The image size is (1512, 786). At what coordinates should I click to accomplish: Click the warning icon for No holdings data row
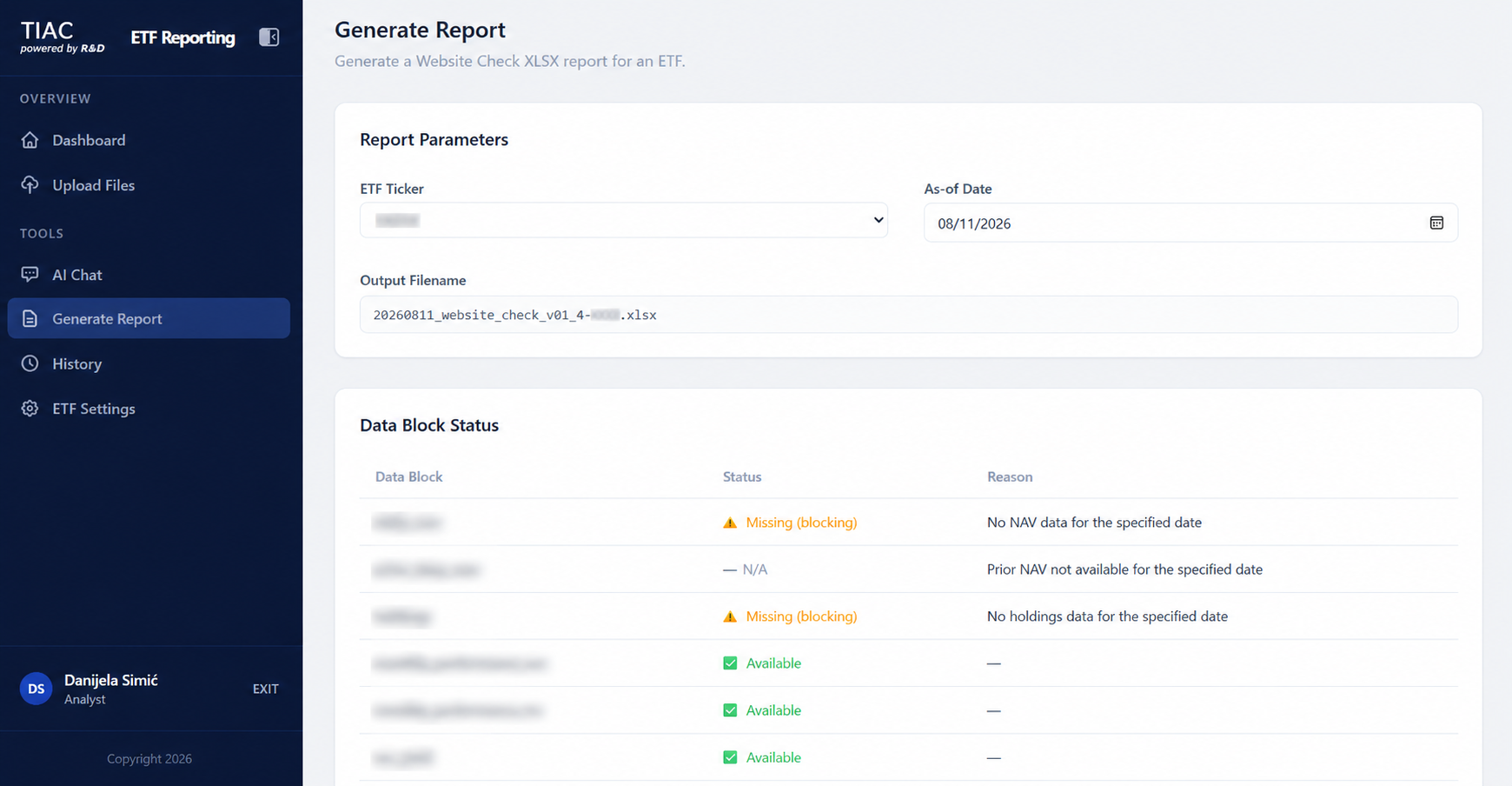pyautogui.click(x=730, y=616)
